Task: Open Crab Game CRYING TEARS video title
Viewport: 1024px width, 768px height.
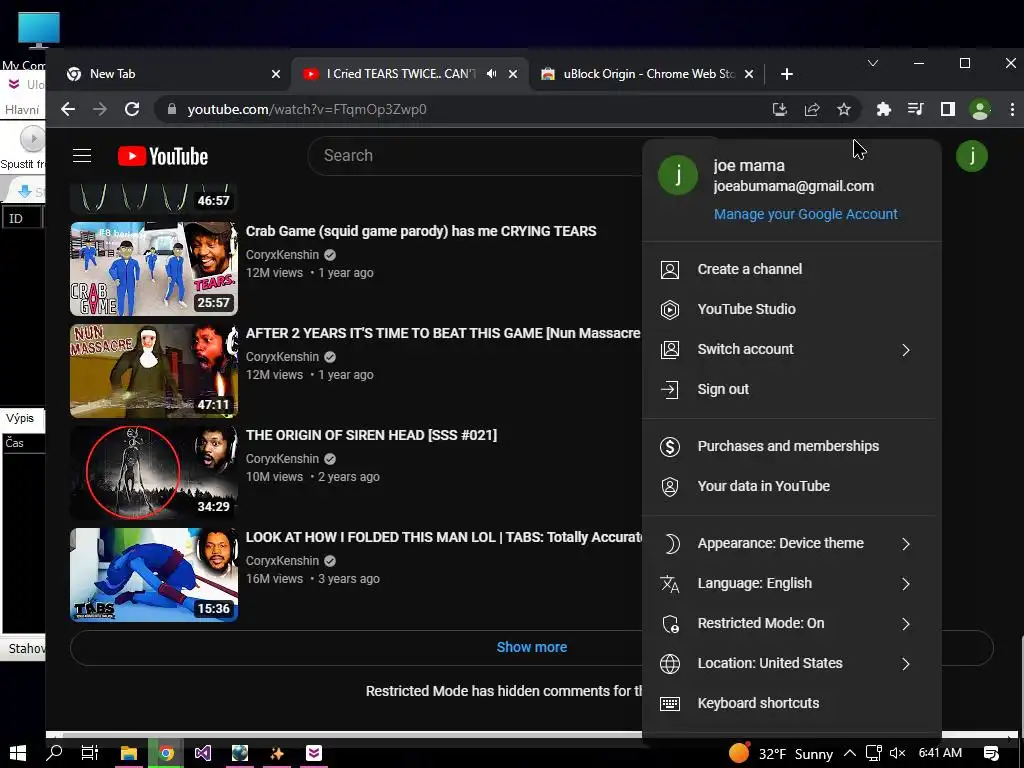Action: [x=421, y=231]
